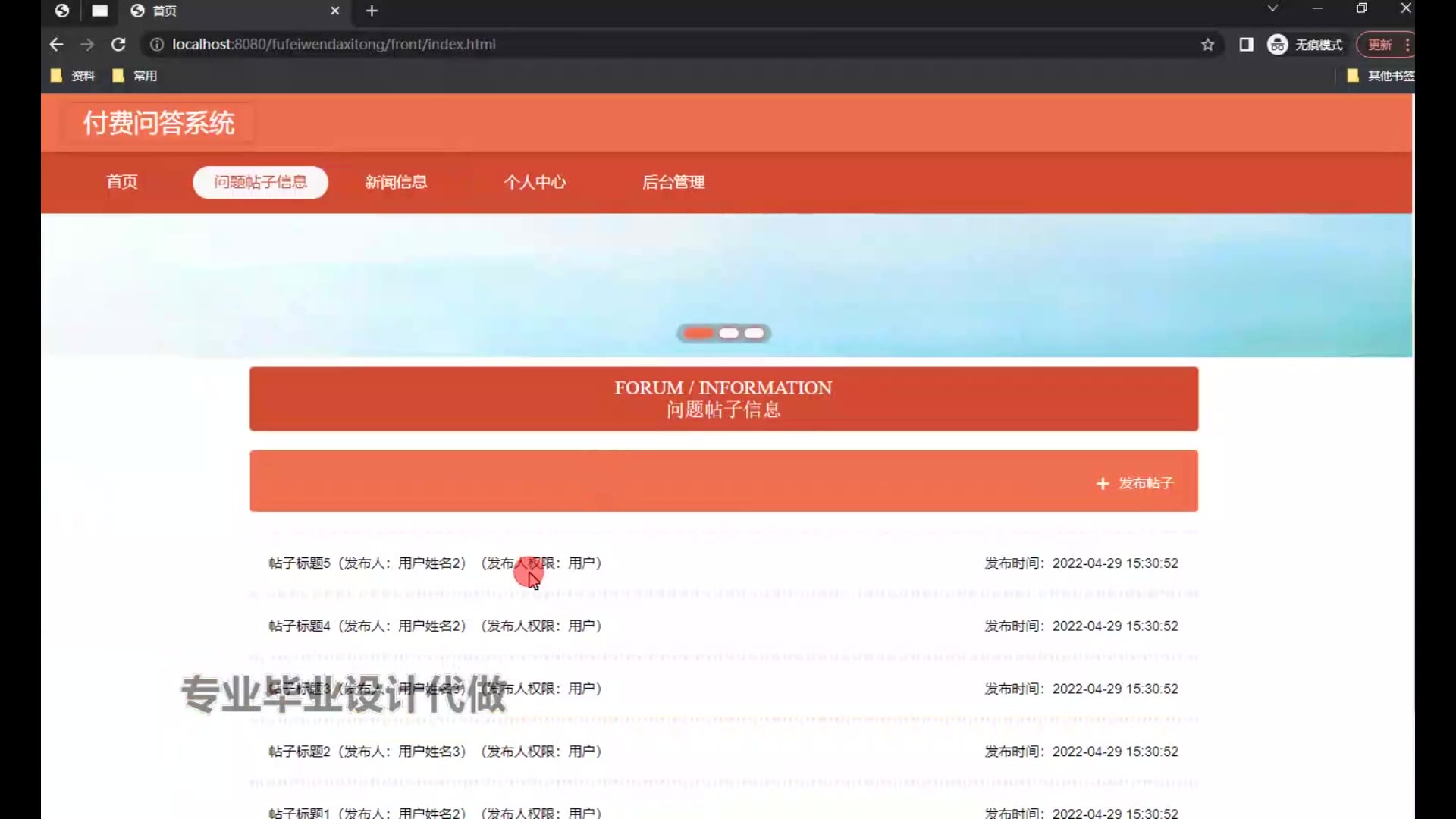Viewport: 1456px width, 819px height.
Task: Click the site info icon
Action: [157, 45]
